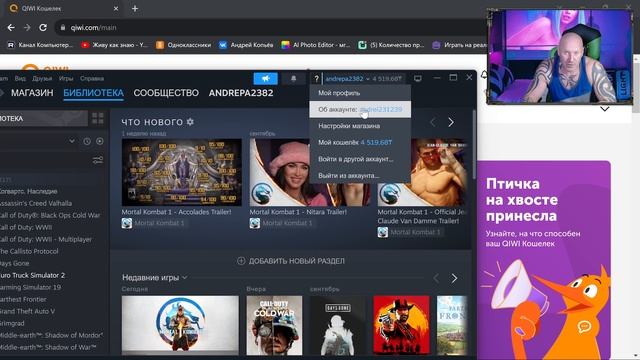Select Euro Truck Simulator 2 in list
This screenshot has height=360, width=640.
[33, 276]
